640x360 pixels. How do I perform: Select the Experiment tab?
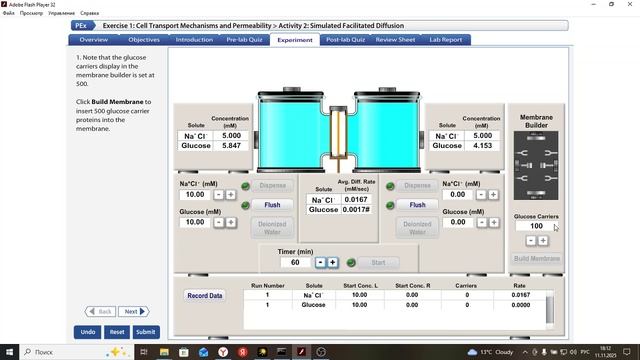(x=295, y=40)
